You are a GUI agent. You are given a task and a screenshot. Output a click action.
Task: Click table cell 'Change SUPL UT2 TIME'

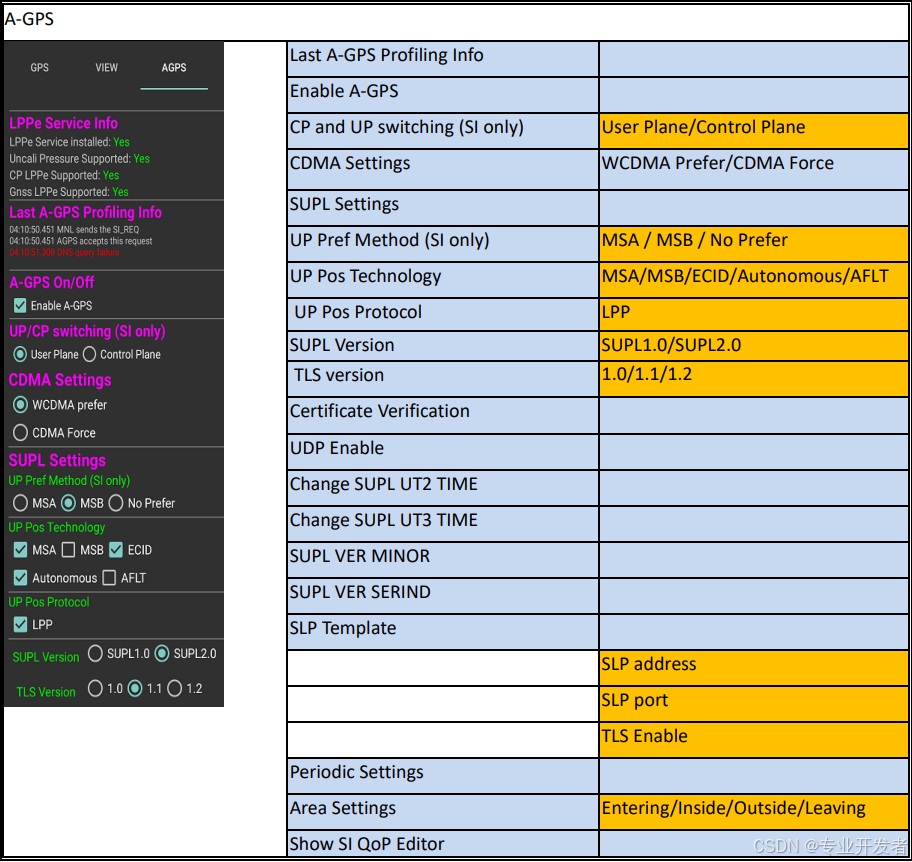click(443, 488)
